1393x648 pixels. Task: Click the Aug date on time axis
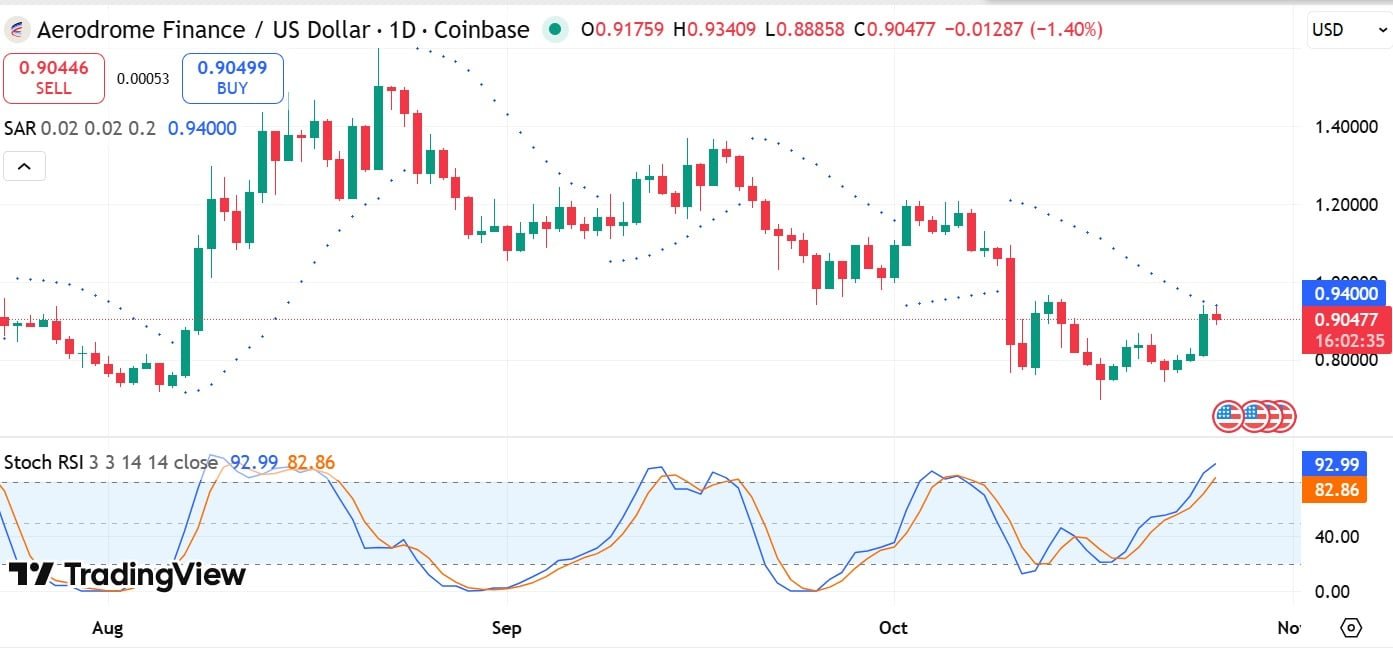point(107,628)
